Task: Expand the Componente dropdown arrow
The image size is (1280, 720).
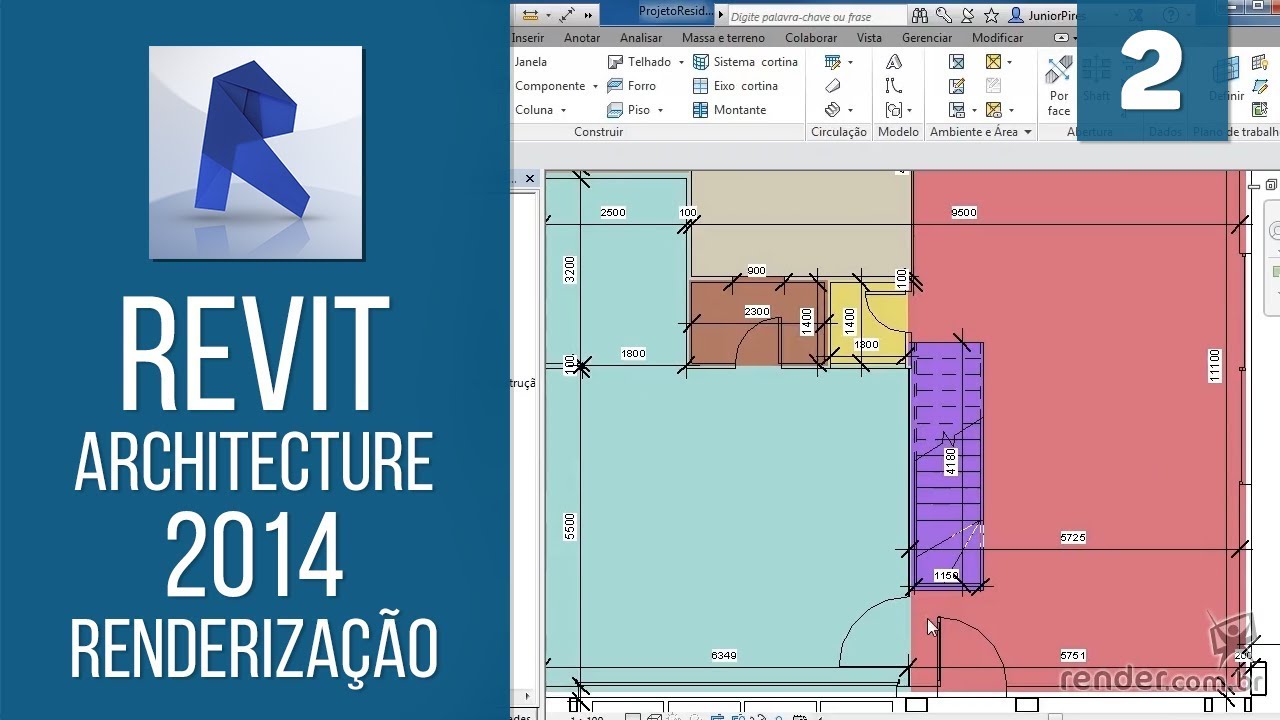Action: [x=595, y=86]
